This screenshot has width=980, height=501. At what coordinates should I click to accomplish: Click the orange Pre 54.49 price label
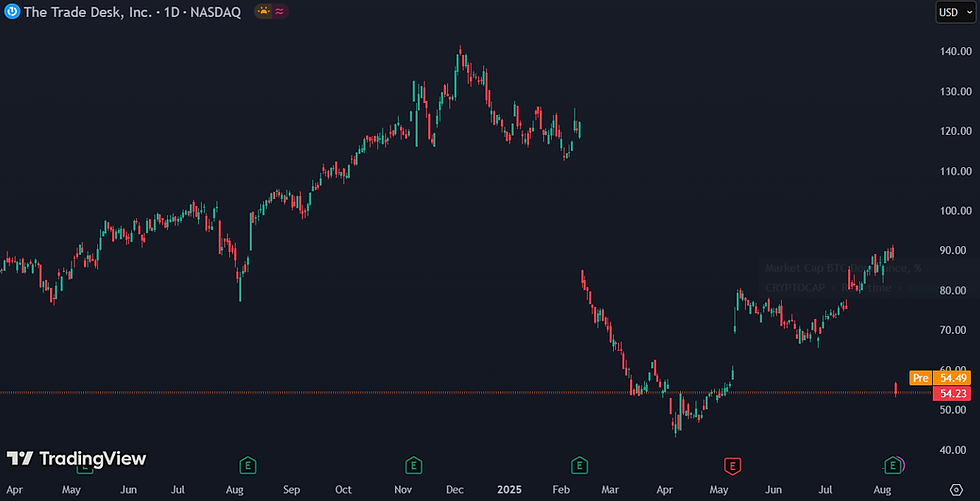click(939, 378)
